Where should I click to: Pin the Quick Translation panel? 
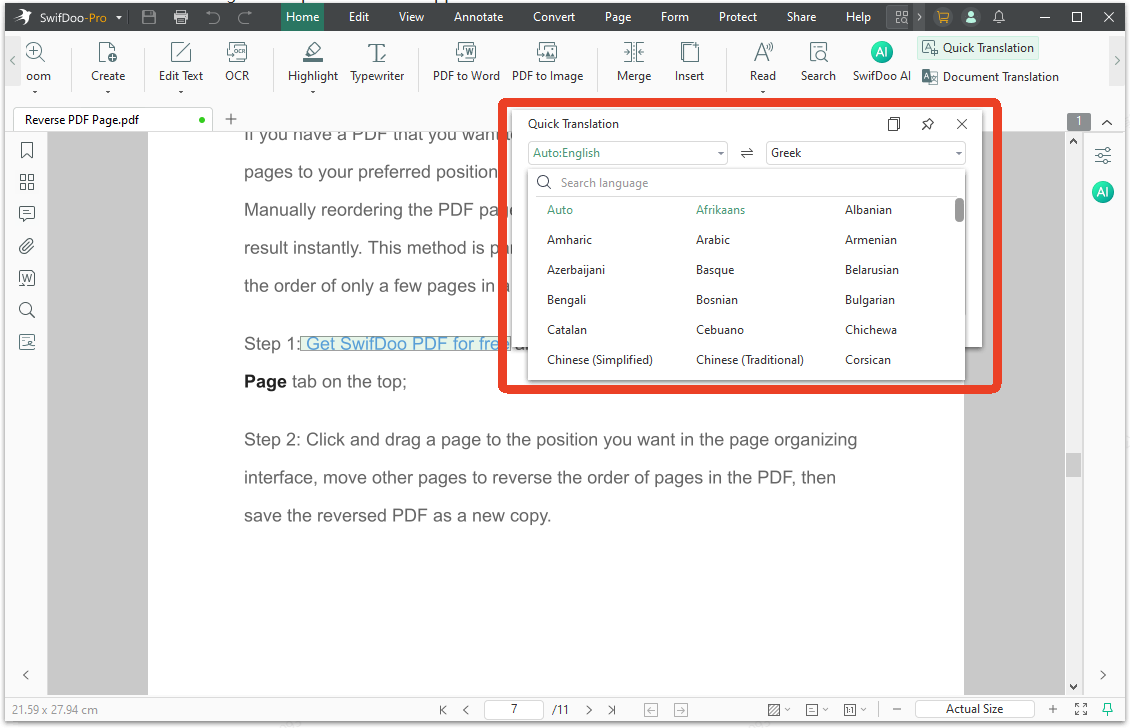pos(927,124)
